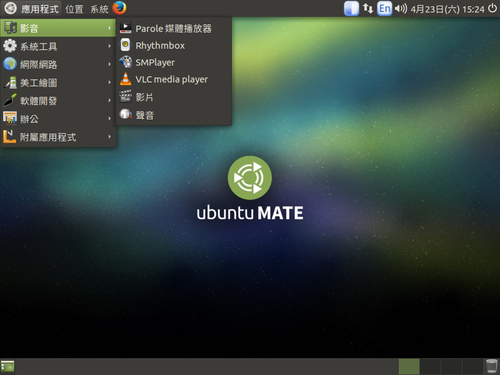Image resolution: width=500 pixels, height=375 pixels.
Task: Switch to the fourth workspace
Action: [x=472, y=366]
